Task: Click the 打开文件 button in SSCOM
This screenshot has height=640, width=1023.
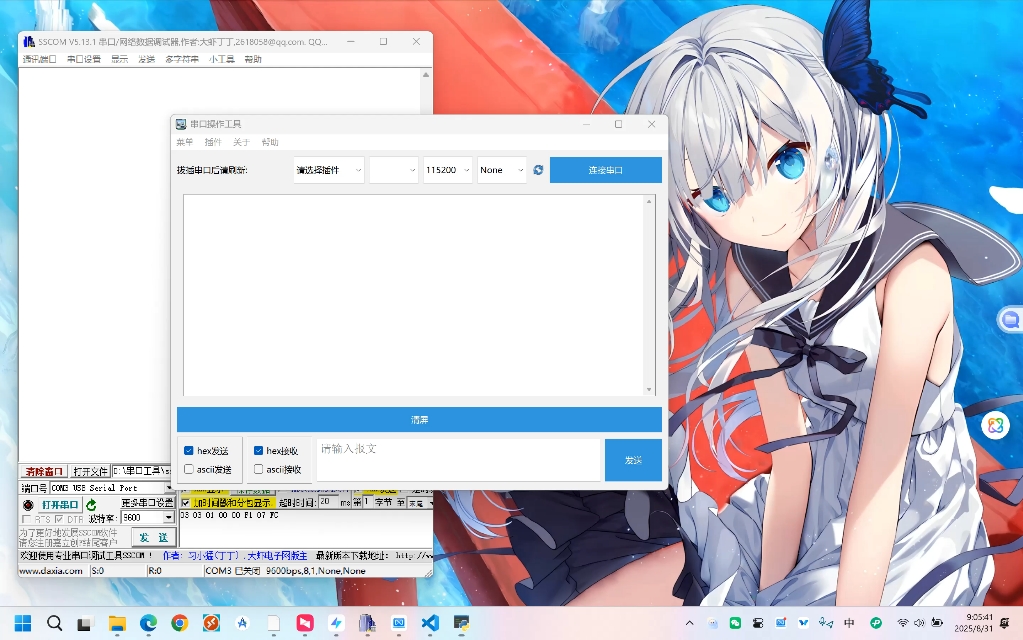Action: coord(90,471)
